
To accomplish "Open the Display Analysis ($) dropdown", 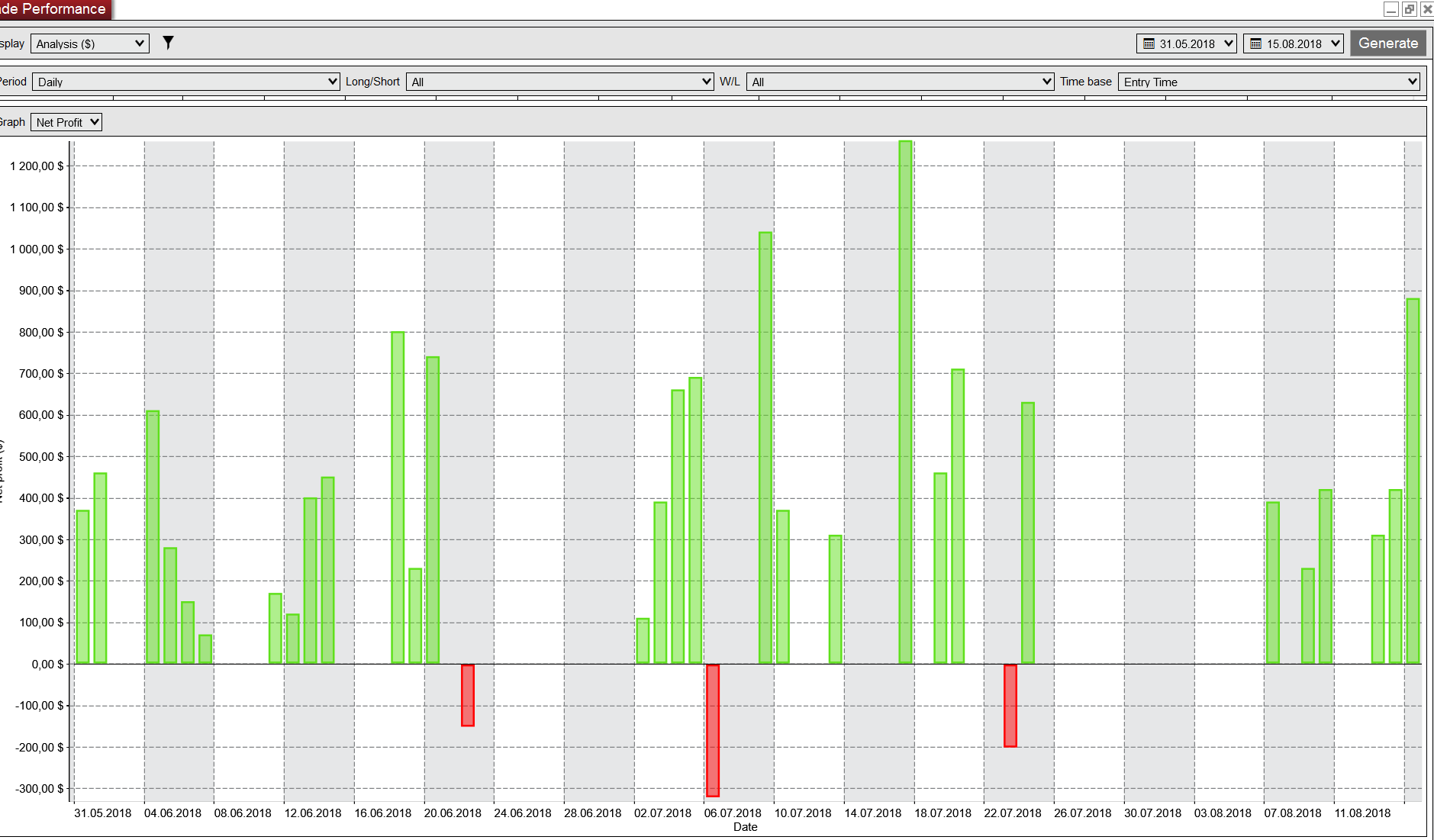I will [89, 43].
